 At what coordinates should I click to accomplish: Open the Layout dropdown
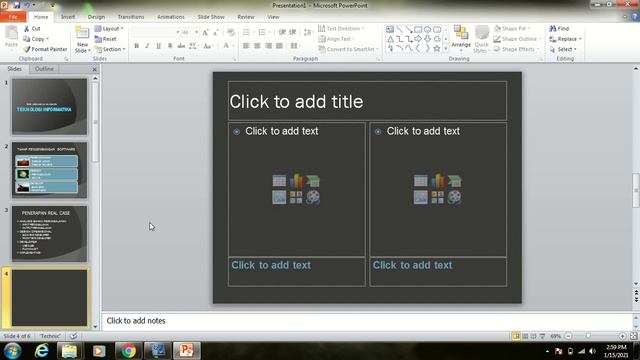tap(109, 29)
